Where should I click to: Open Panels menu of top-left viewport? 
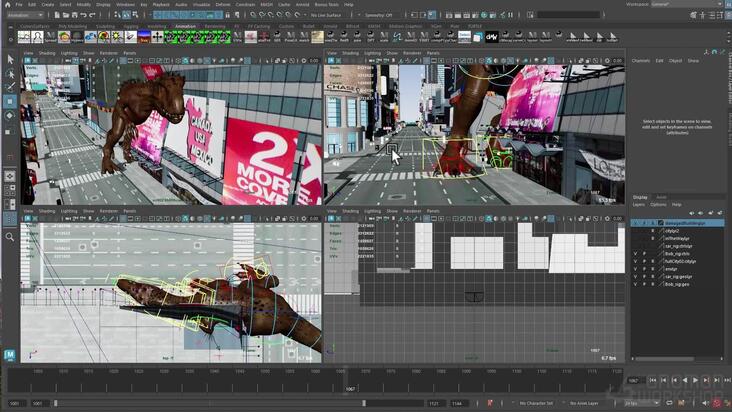[129, 53]
